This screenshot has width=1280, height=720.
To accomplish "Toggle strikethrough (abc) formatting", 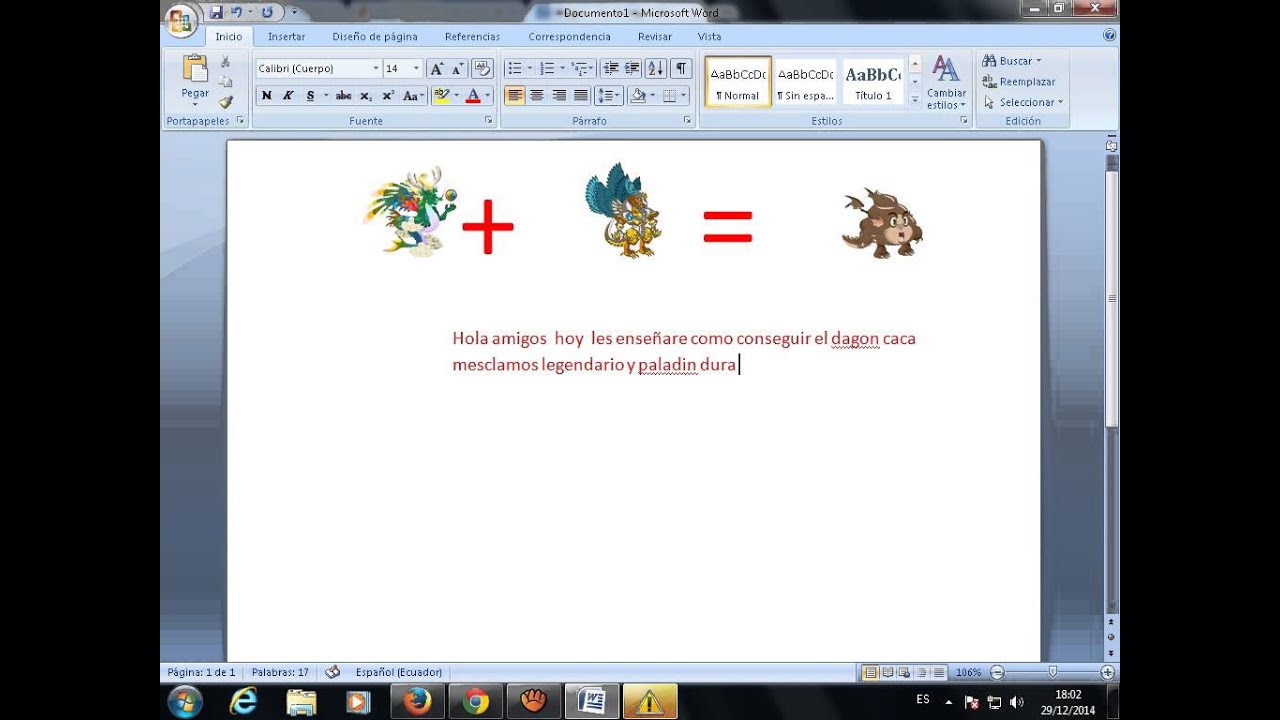I will [x=343, y=96].
